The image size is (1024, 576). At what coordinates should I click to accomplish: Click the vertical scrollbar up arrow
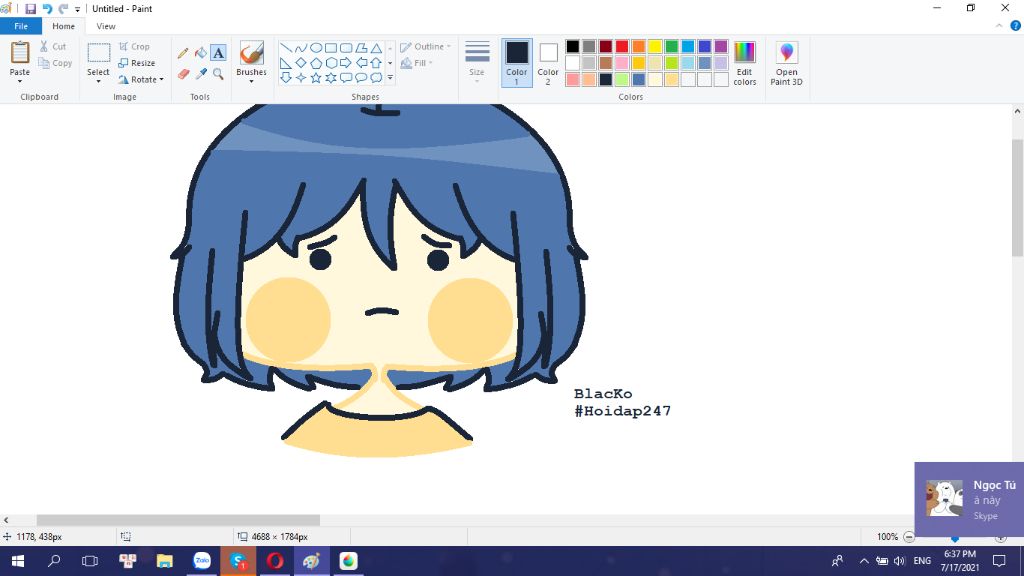click(1017, 111)
